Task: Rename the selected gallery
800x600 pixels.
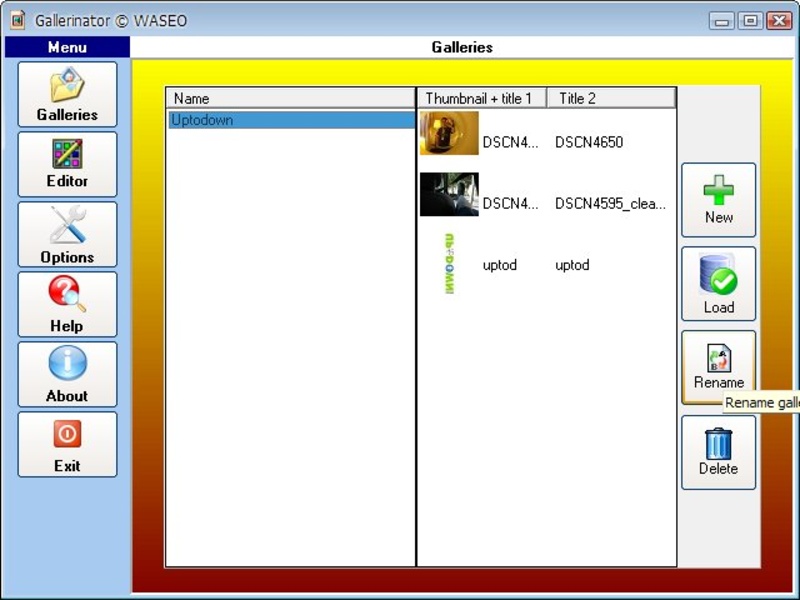Action: [718, 367]
